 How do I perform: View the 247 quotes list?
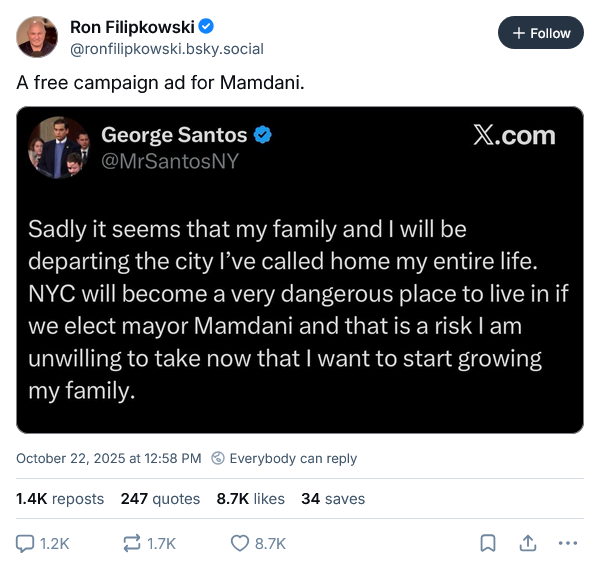point(160,498)
